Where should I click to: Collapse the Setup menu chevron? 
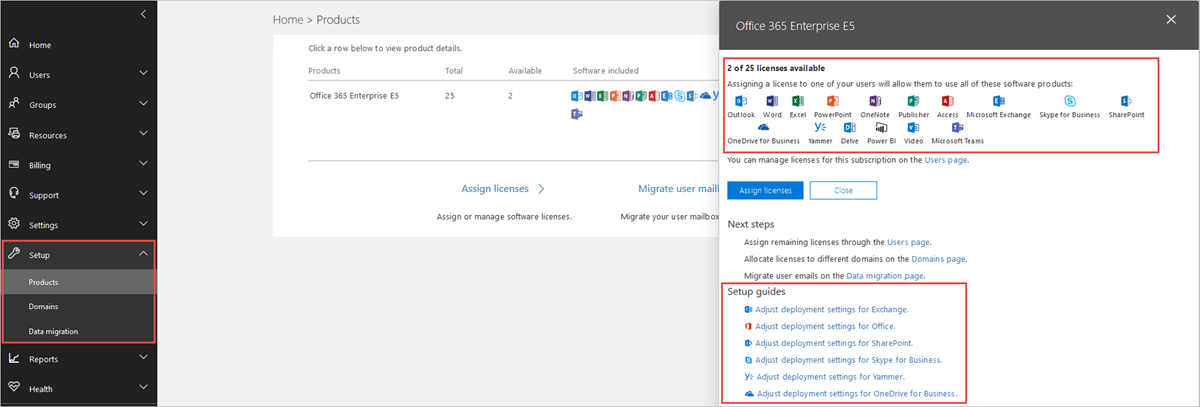point(143,254)
